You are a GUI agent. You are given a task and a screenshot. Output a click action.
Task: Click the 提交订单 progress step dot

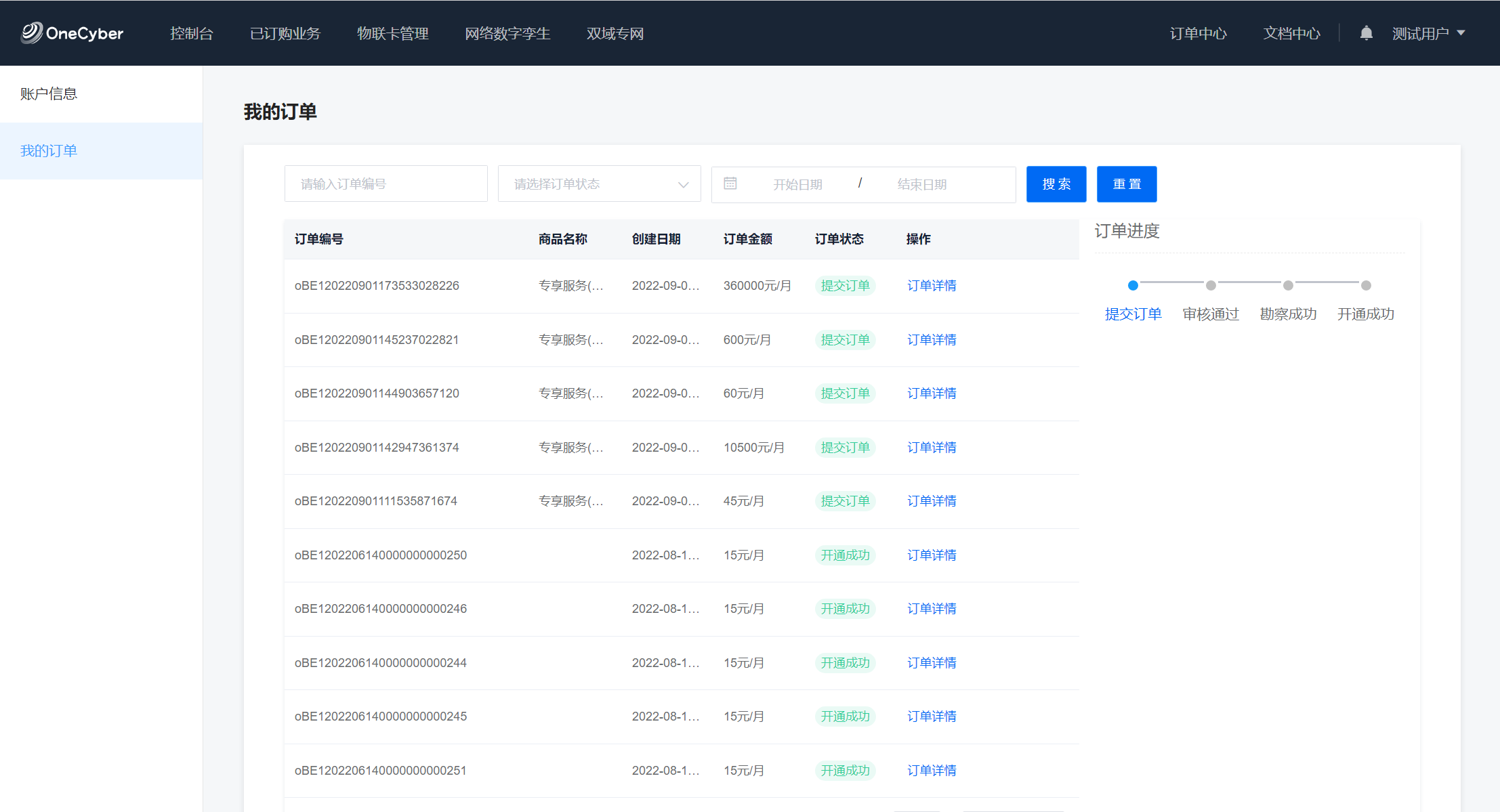(1133, 285)
